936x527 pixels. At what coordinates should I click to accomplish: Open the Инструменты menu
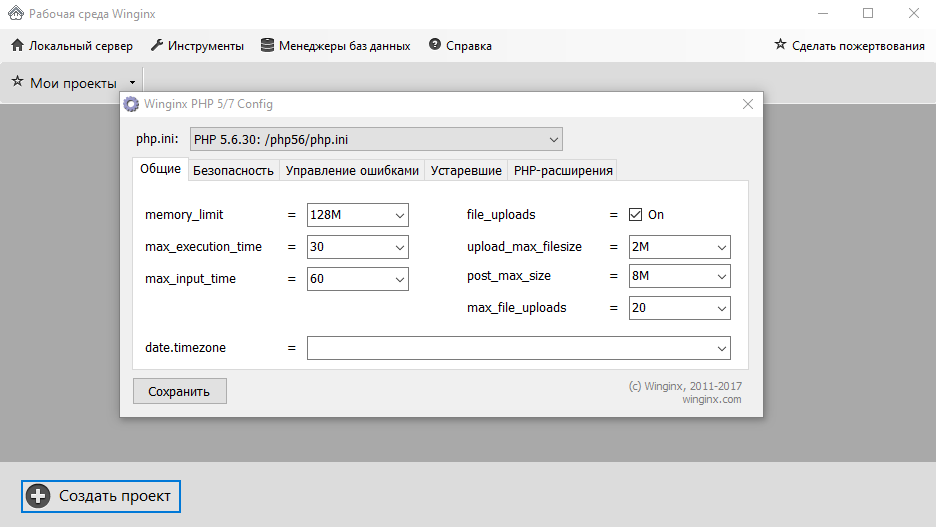(x=197, y=46)
